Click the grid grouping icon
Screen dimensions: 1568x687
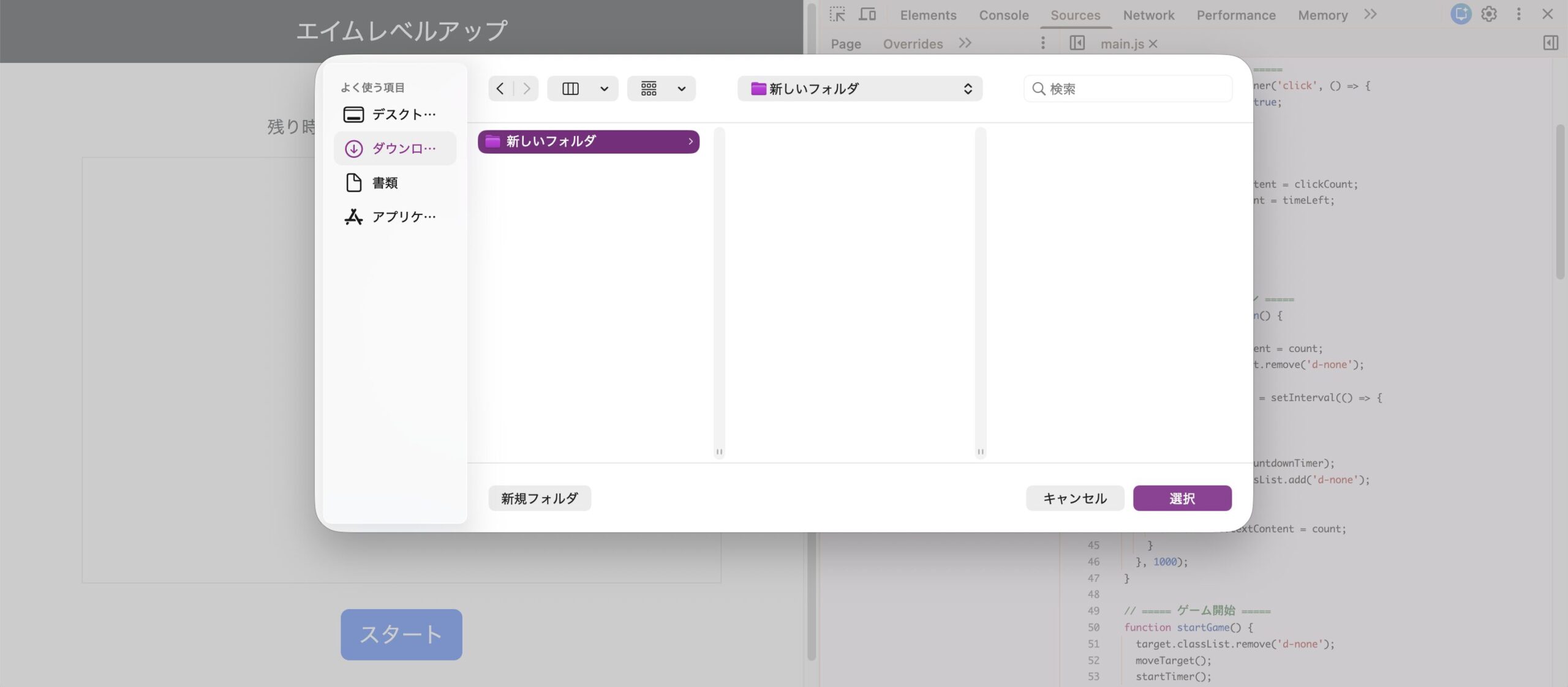(649, 89)
